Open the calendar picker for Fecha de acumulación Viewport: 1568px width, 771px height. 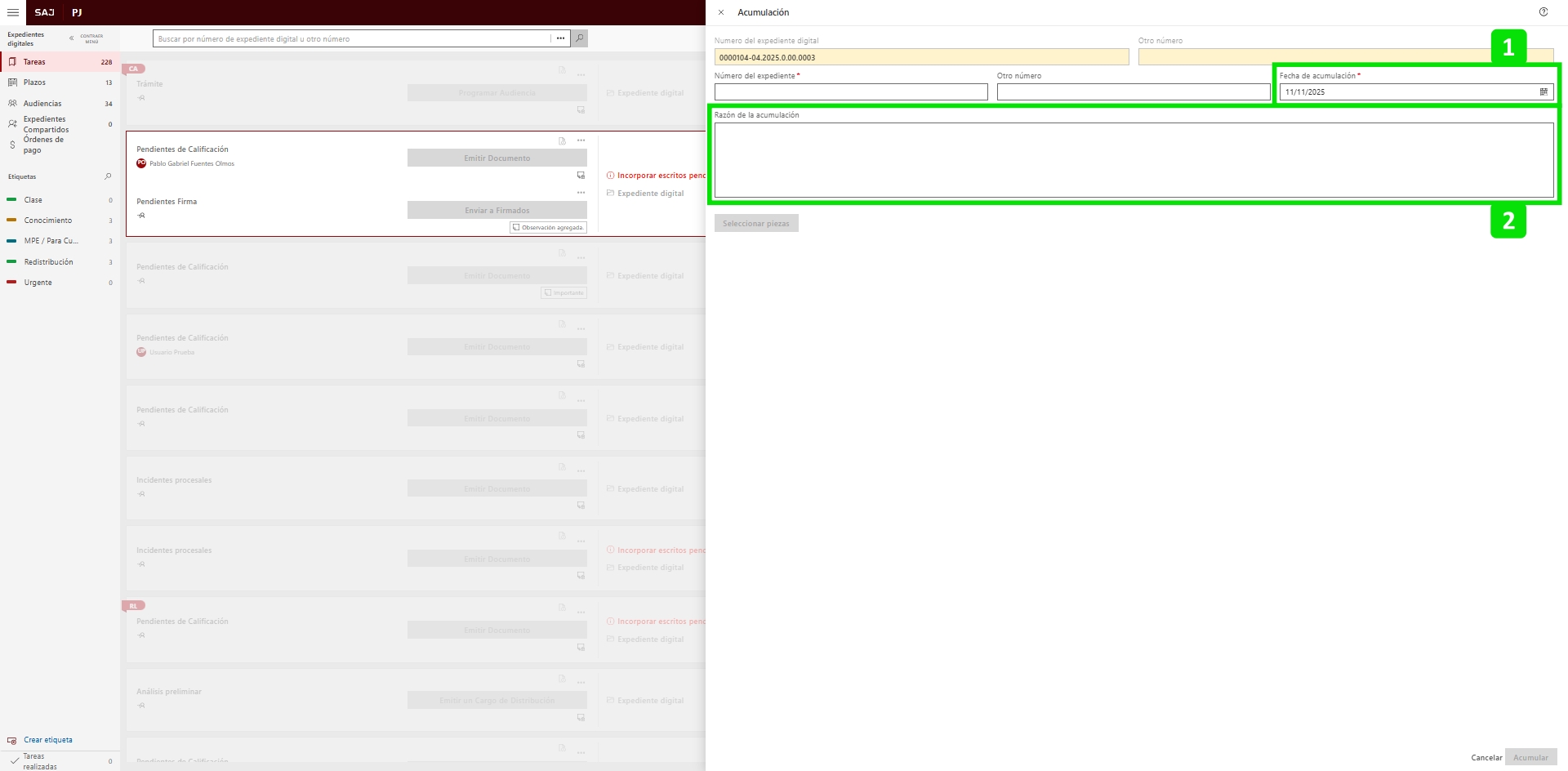coord(1543,92)
